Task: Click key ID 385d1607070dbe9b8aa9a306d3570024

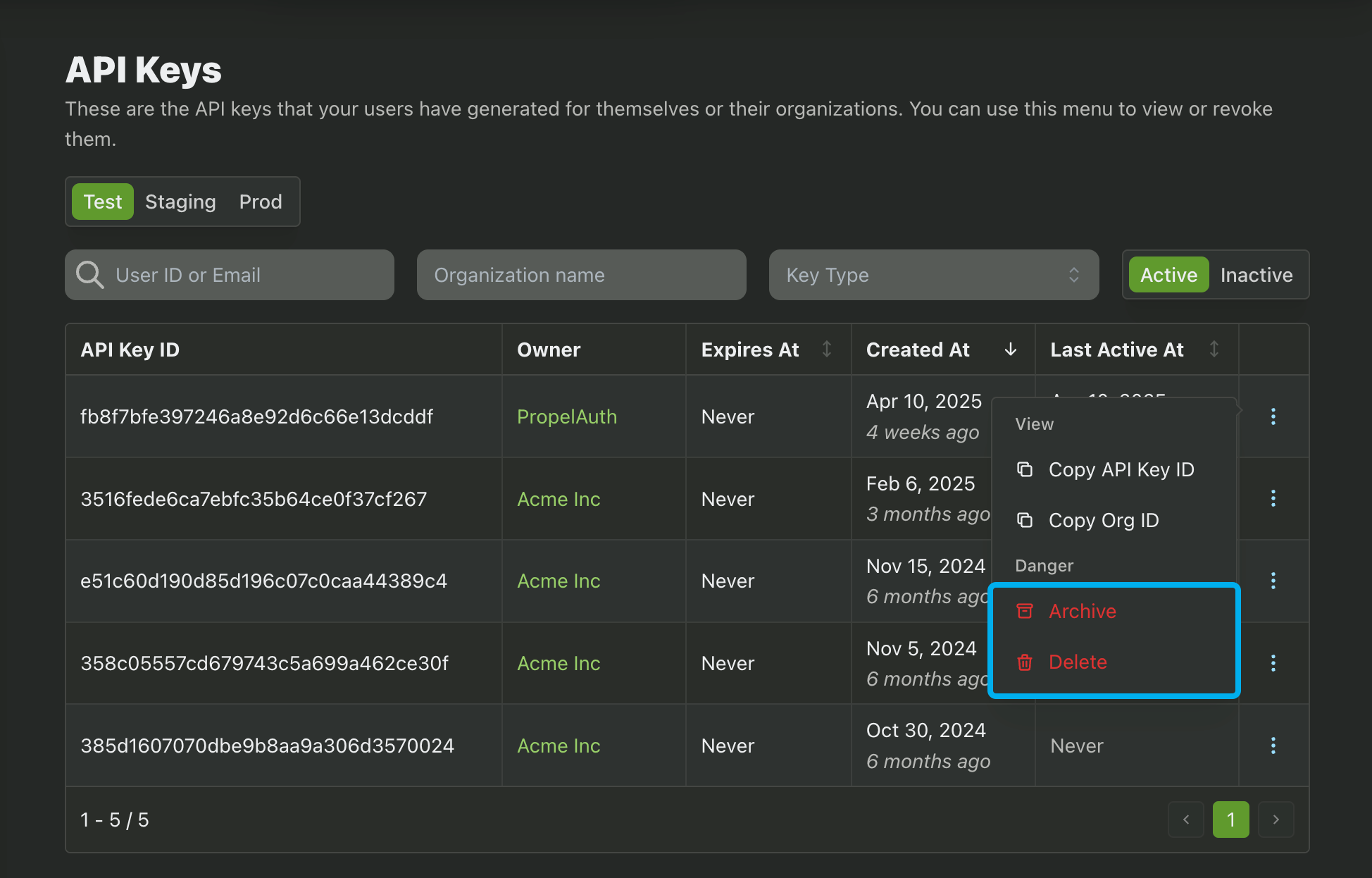Action: click(268, 746)
